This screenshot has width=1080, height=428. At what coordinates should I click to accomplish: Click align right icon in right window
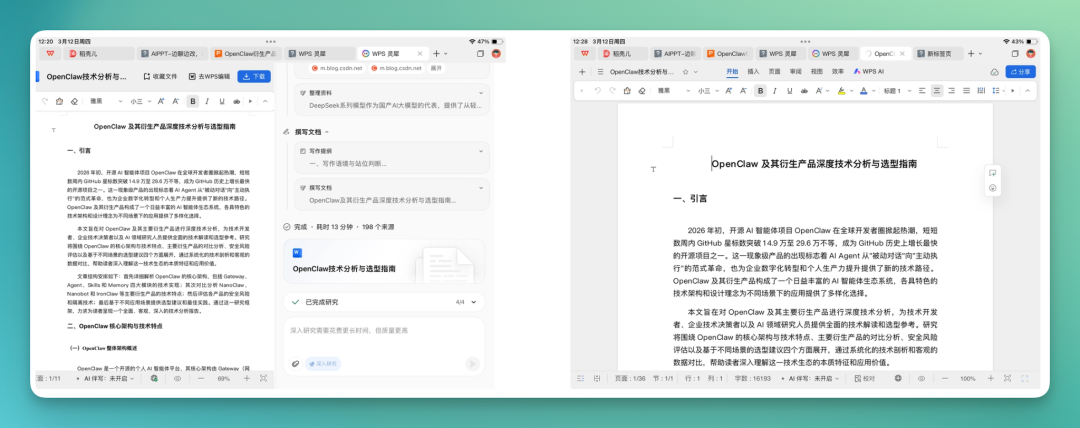pyautogui.click(x=951, y=90)
